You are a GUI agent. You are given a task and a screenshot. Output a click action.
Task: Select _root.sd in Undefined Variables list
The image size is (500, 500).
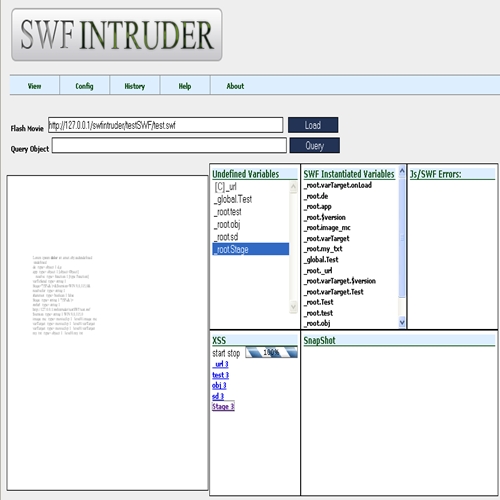point(251,237)
